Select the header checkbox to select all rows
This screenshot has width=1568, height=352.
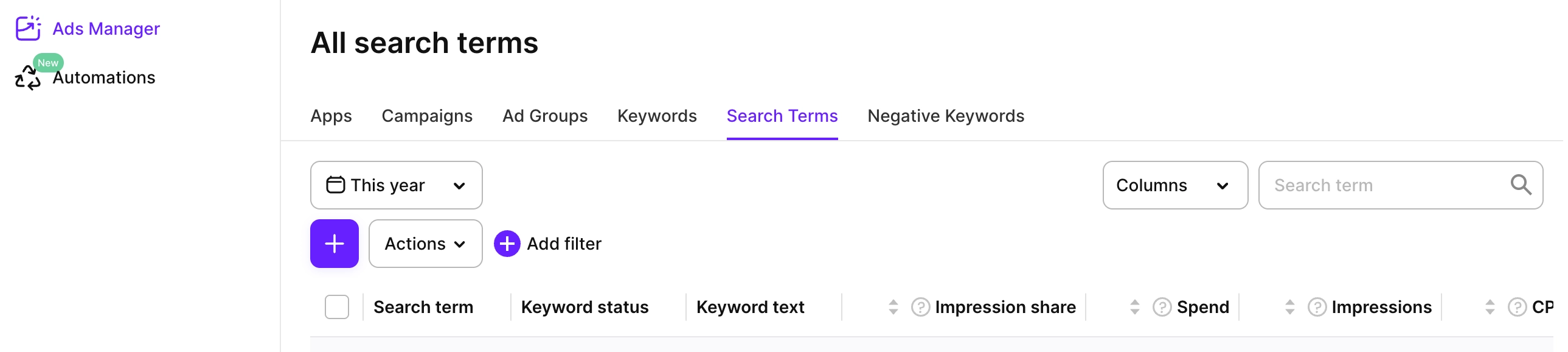[336, 307]
